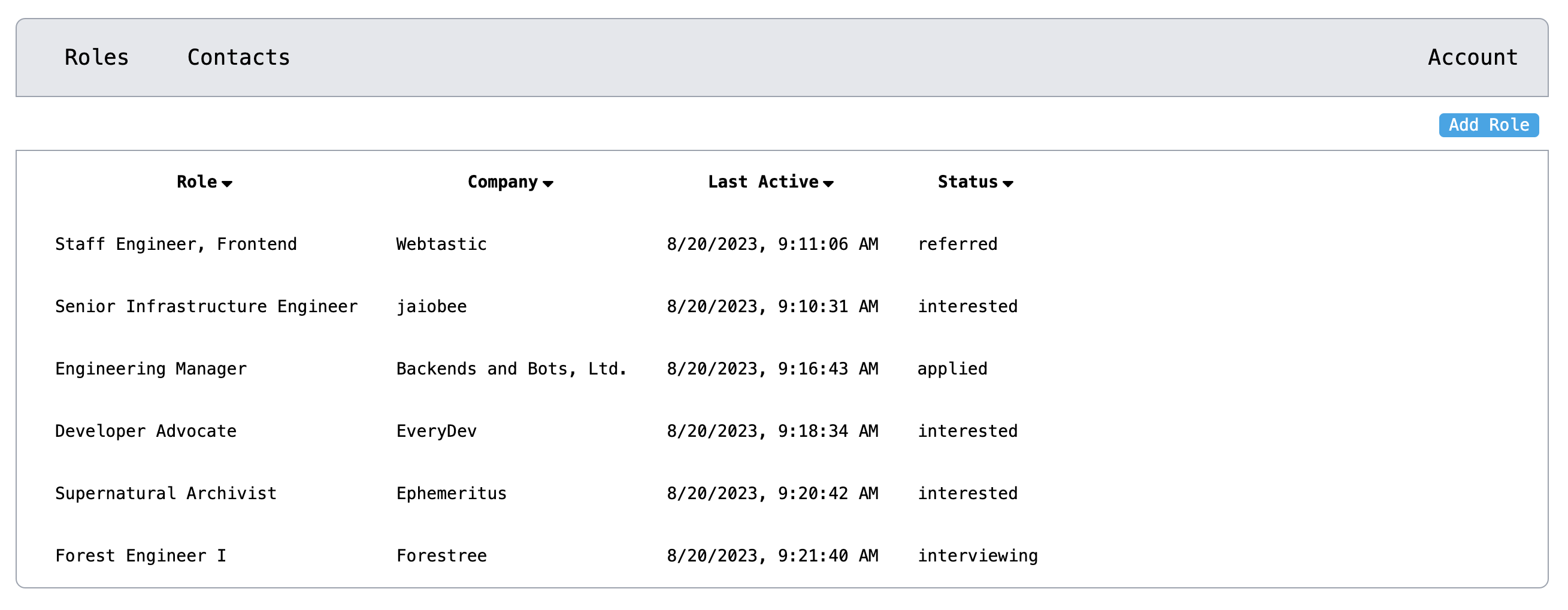Open the Account menu

point(1472,58)
